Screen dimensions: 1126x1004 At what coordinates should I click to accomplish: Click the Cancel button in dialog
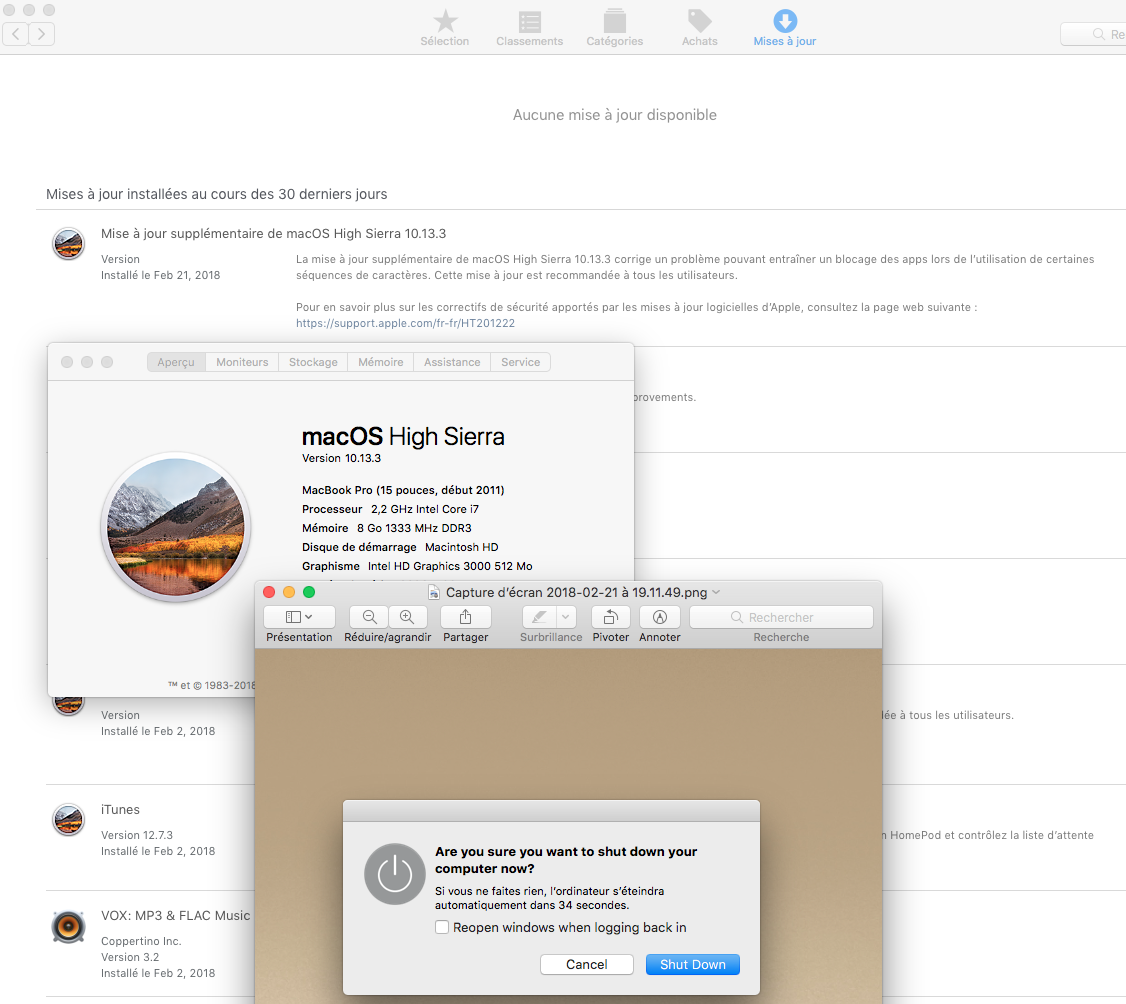586,964
